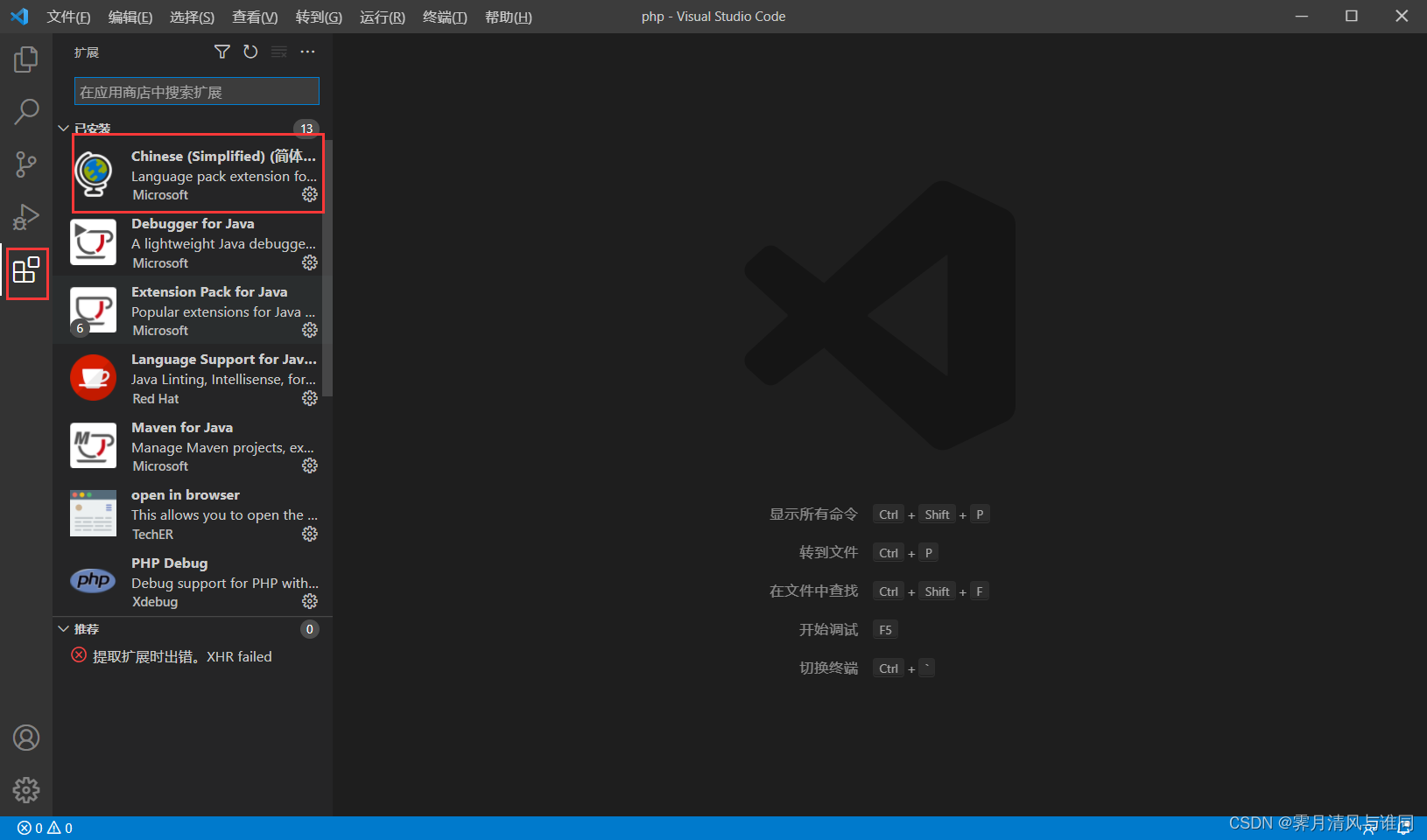
Task: Click the Extension Pack for Java icon
Action: coord(93,311)
